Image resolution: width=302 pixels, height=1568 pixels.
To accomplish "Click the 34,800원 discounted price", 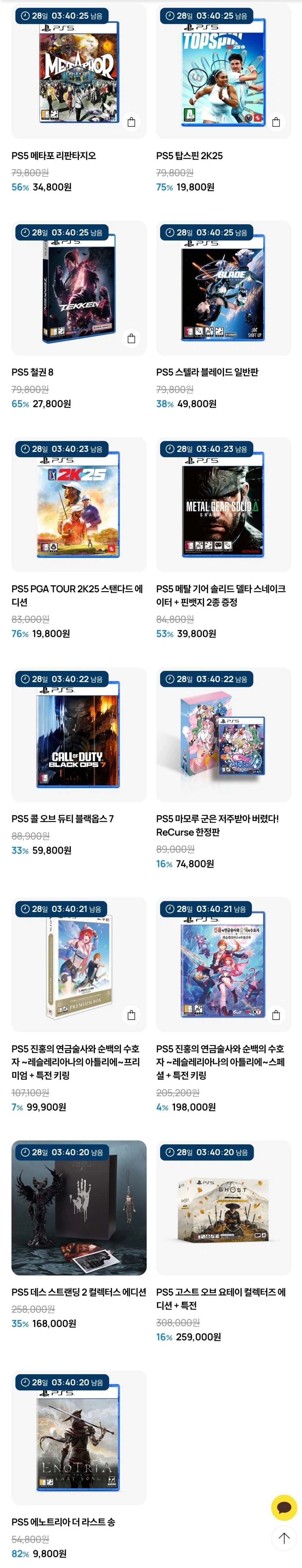I will click(x=52, y=187).
